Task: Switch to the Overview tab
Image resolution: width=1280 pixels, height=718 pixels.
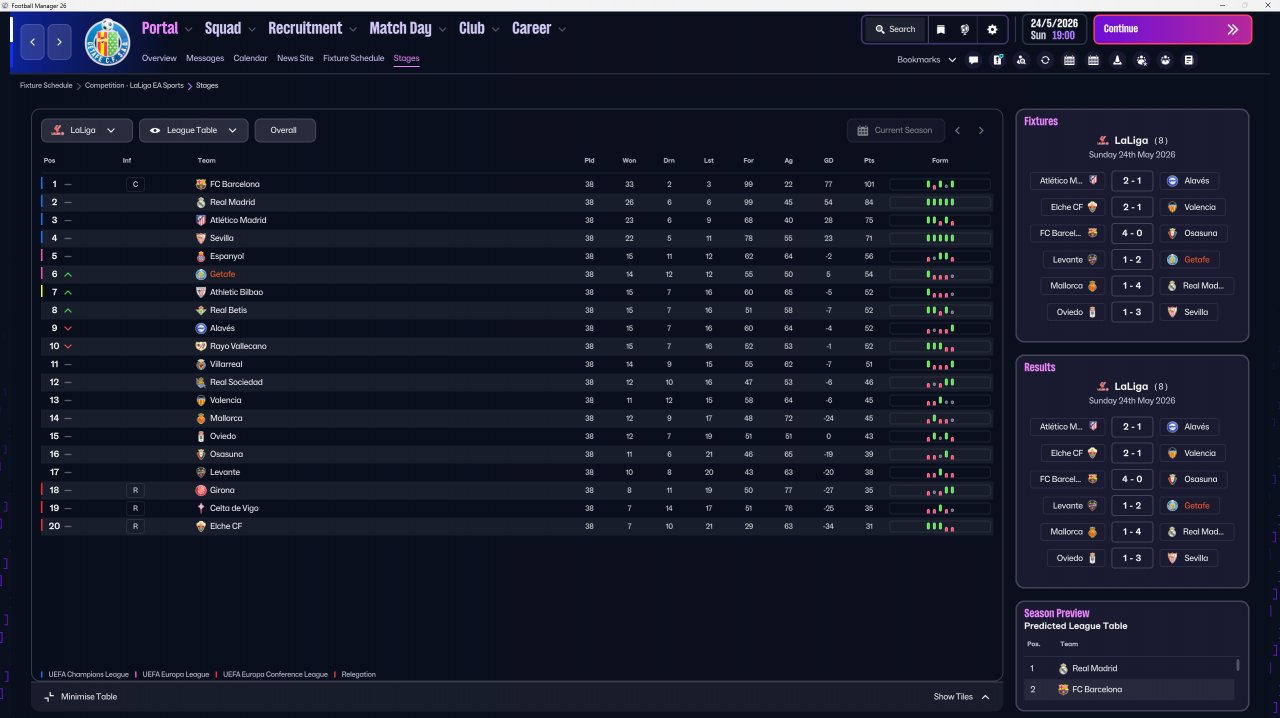Action: click(x=159, y=58)
